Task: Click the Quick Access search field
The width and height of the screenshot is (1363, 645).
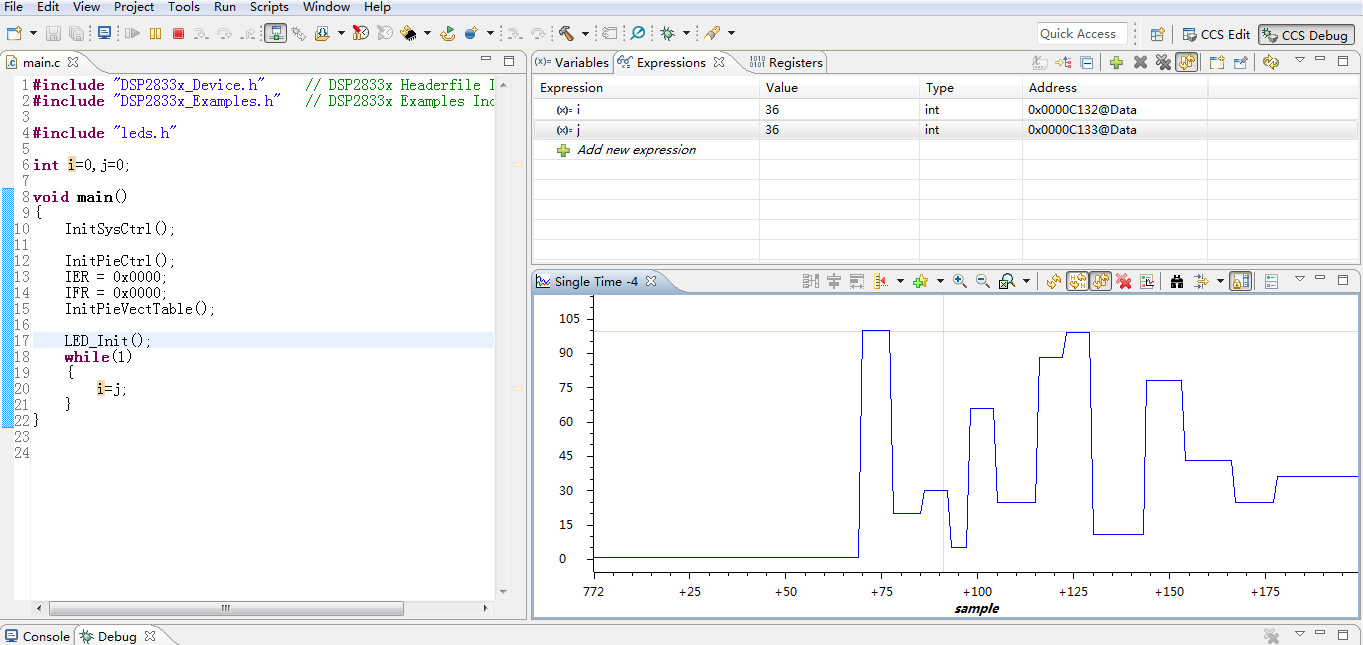Action: pyautogui.click(x=1082, y=33)
